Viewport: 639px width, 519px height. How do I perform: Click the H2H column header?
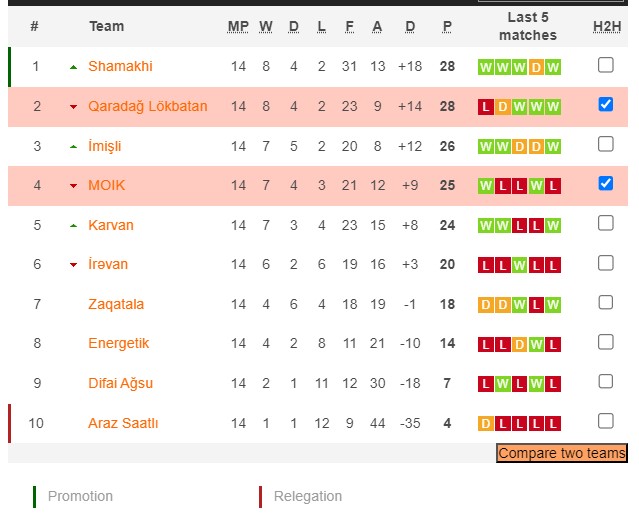click(x=606, y=26)
